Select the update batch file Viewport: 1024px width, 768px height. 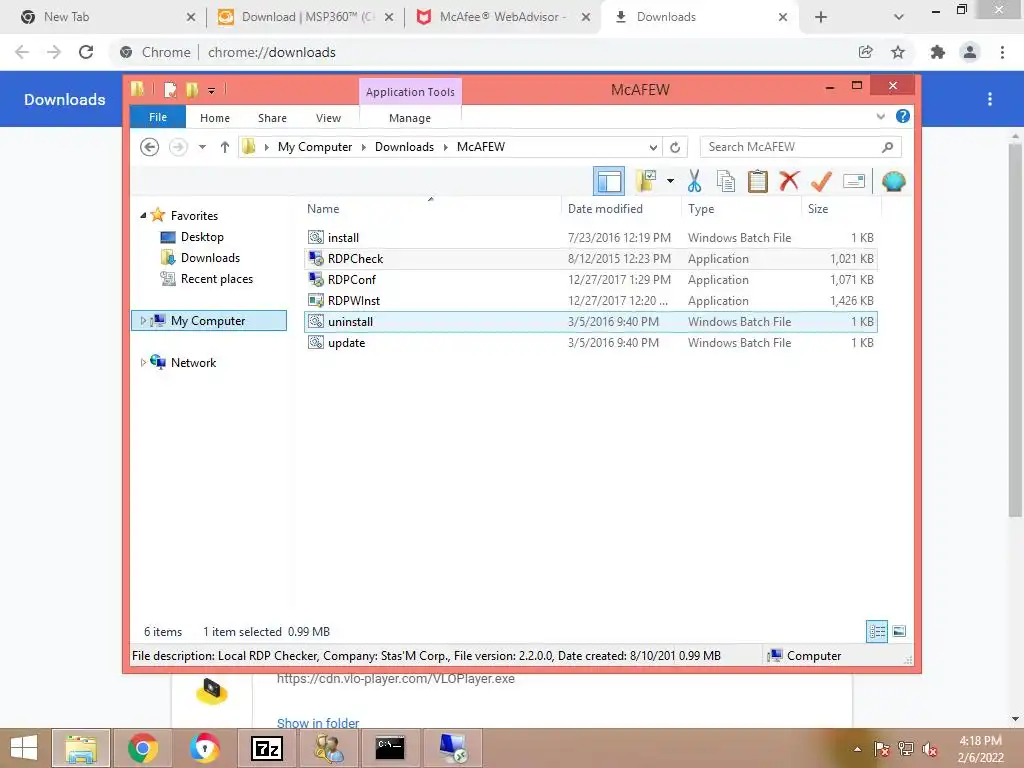(x=590, y=343)
